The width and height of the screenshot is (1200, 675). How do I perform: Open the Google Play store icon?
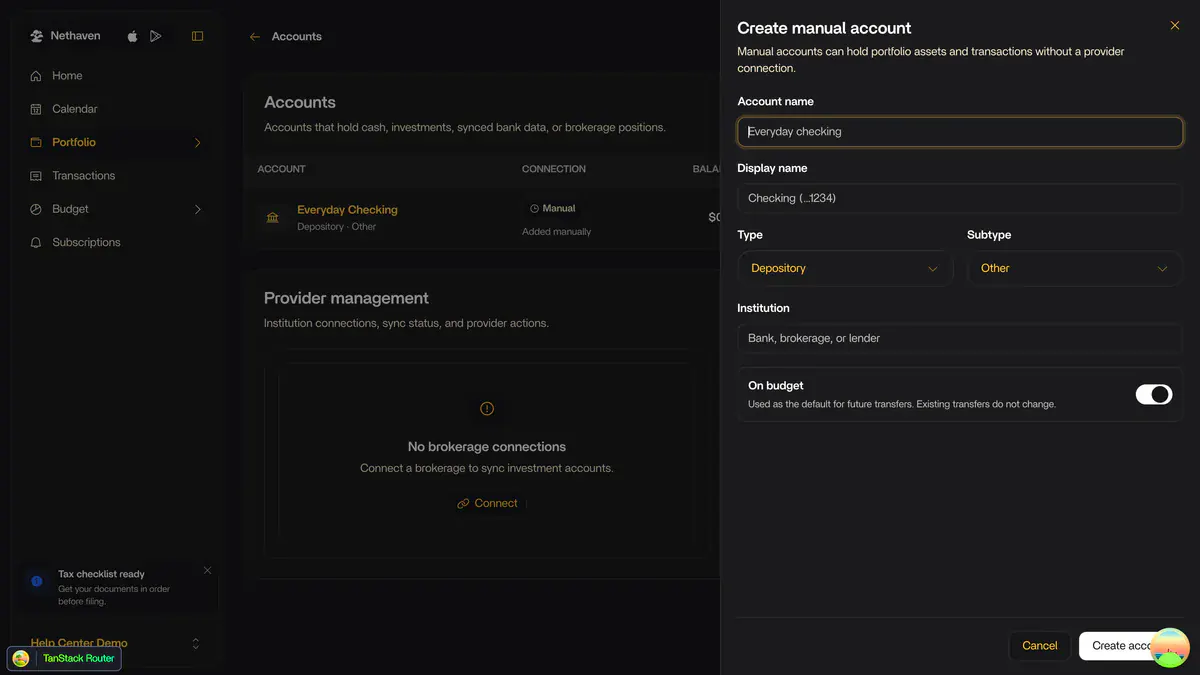(155, 36)
